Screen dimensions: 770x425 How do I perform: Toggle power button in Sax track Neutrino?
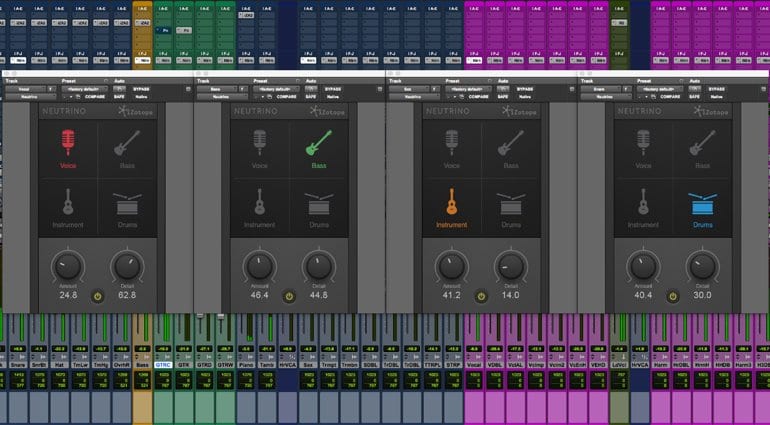[481, 297]
